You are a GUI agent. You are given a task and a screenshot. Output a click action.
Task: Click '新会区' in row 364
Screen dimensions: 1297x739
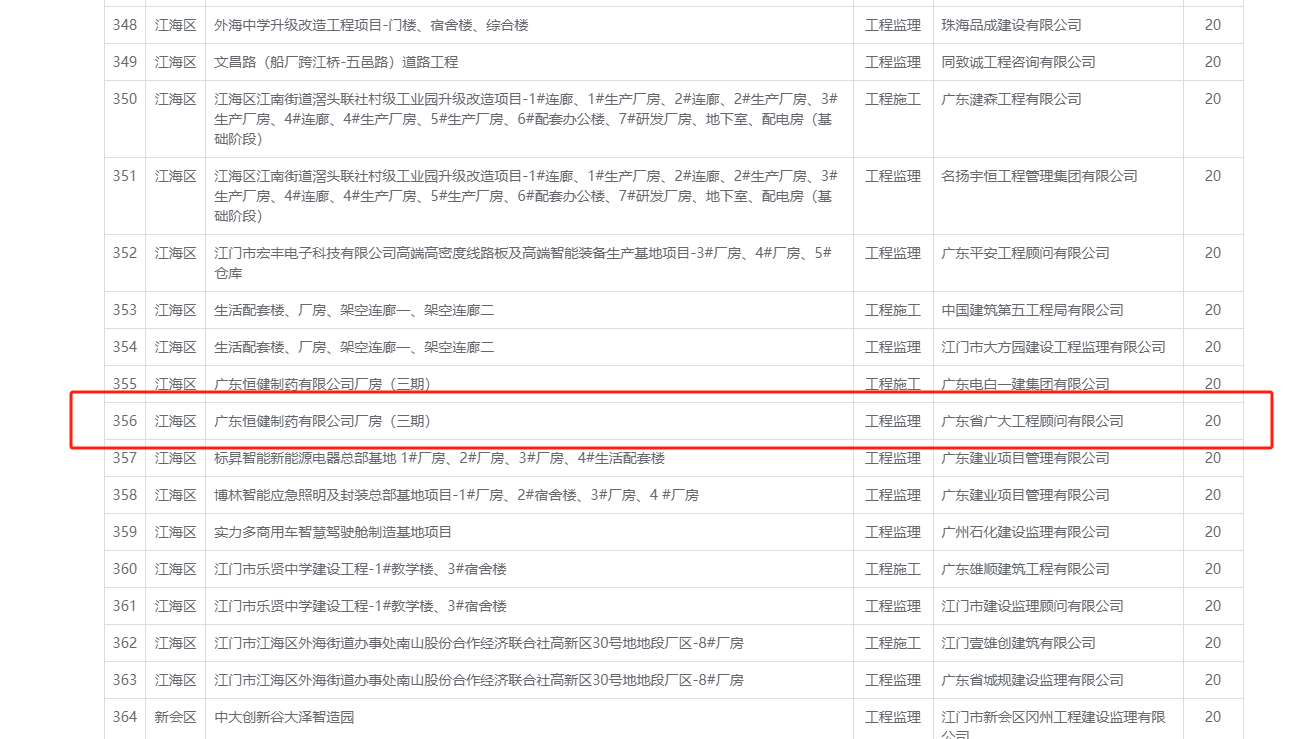(176, 717)
